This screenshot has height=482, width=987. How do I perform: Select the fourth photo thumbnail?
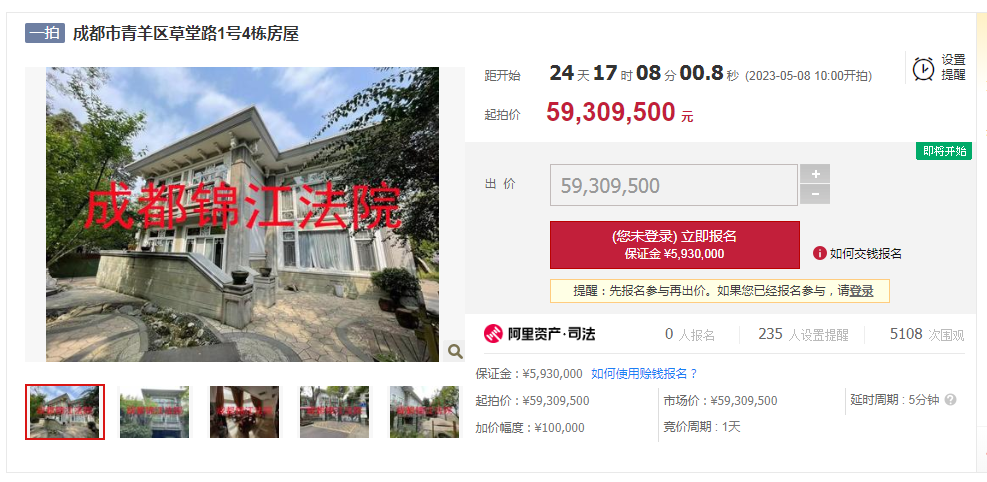point(334,412)
